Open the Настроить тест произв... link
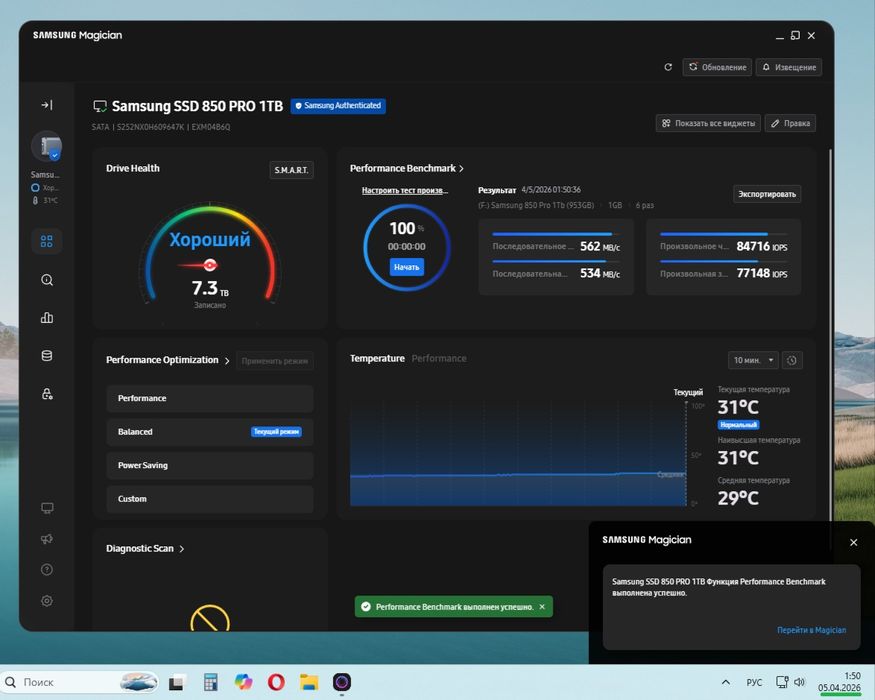 (x=405, y=190)
